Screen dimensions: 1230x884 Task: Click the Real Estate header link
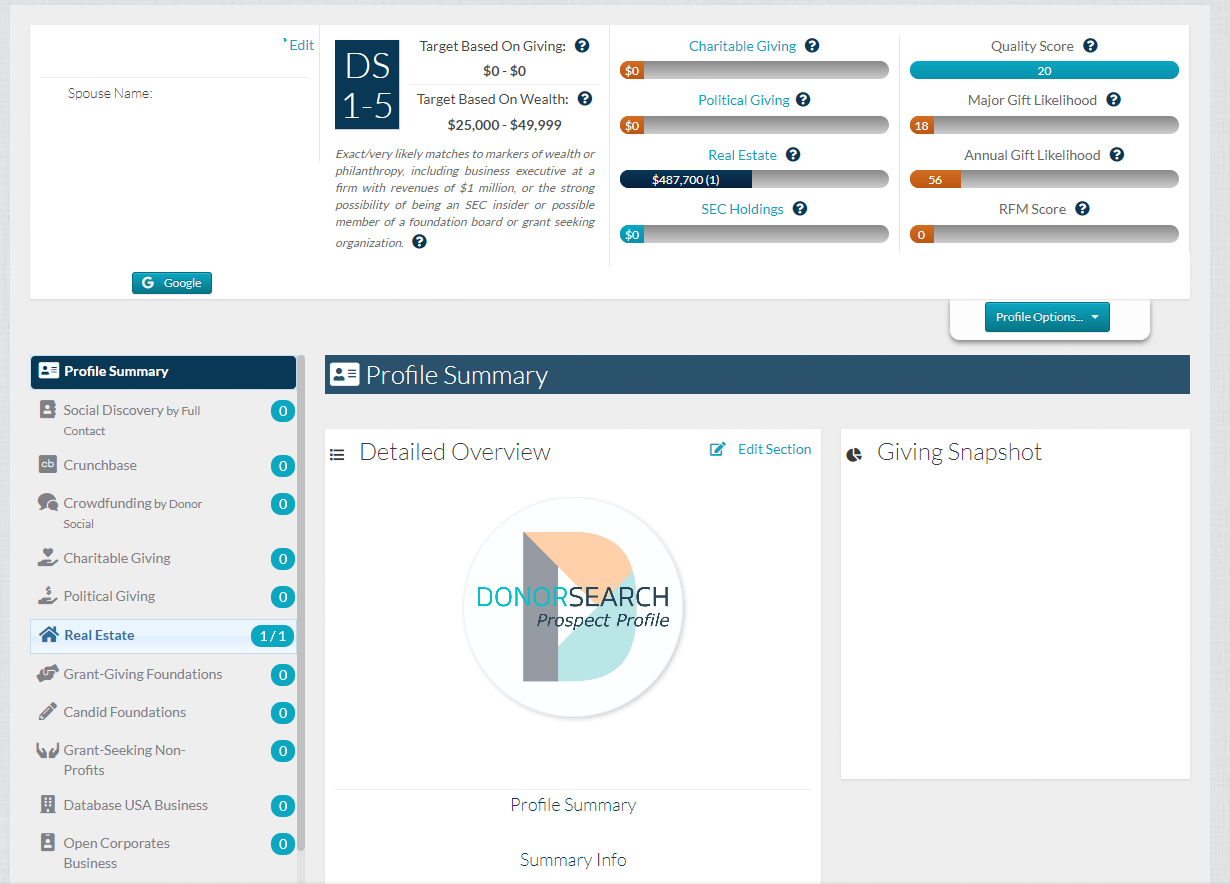point(742,155)
